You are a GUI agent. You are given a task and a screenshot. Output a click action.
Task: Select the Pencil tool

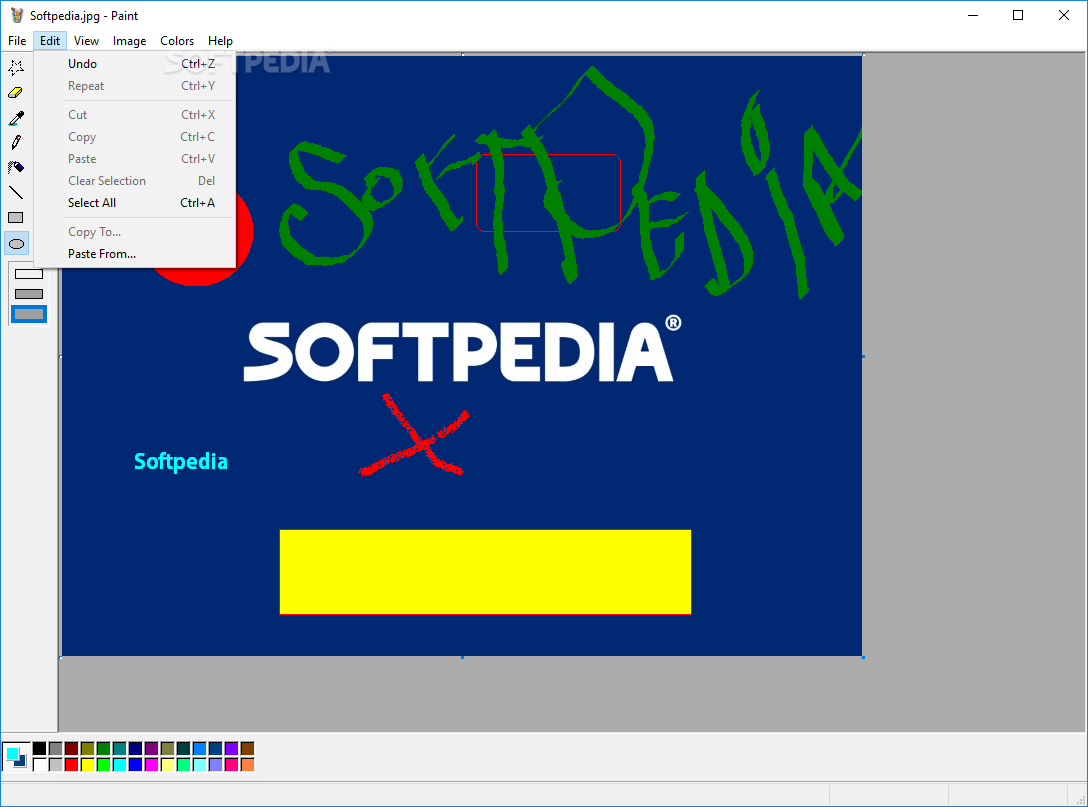(x=16, y=143)
